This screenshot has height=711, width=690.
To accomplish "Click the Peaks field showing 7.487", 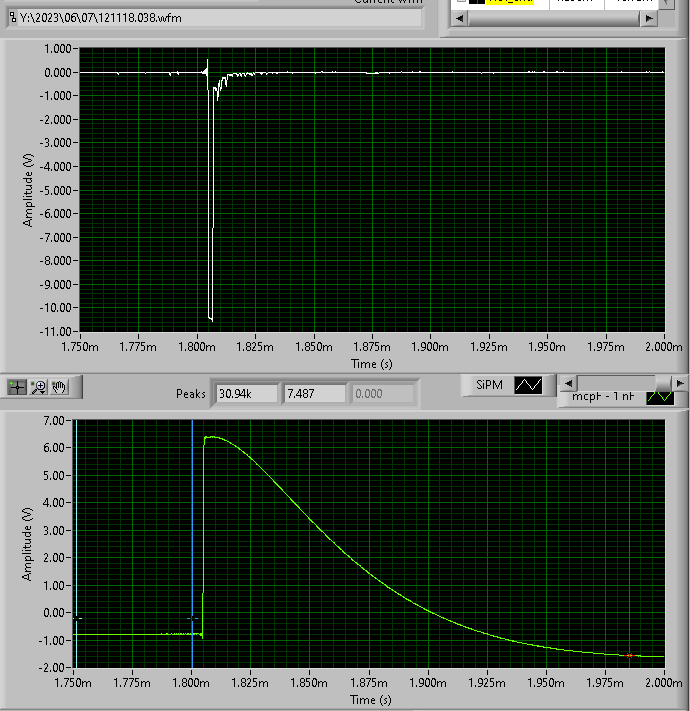I will pos(315,394).
